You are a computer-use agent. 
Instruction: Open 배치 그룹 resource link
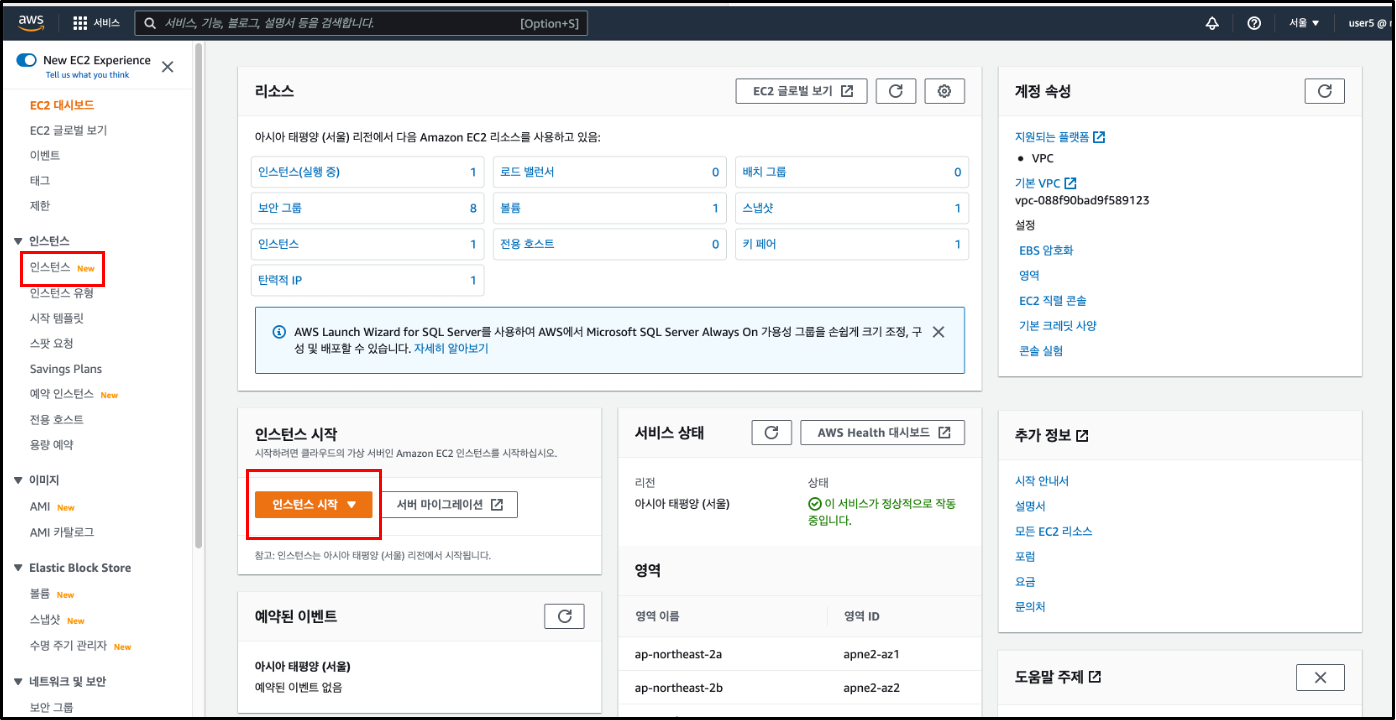(764, 172)
